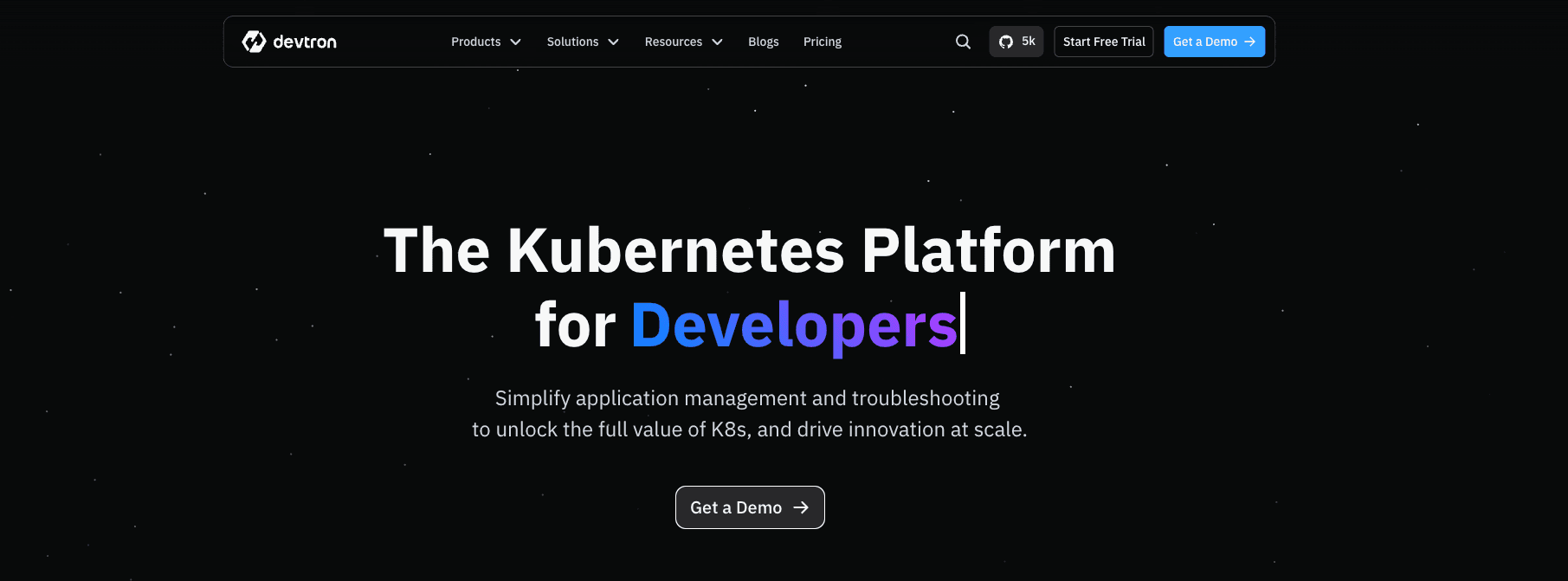Click blue Get a Demo button in navbar
The height and width of the screenshot is (581, 1568).
(1214, 42)
